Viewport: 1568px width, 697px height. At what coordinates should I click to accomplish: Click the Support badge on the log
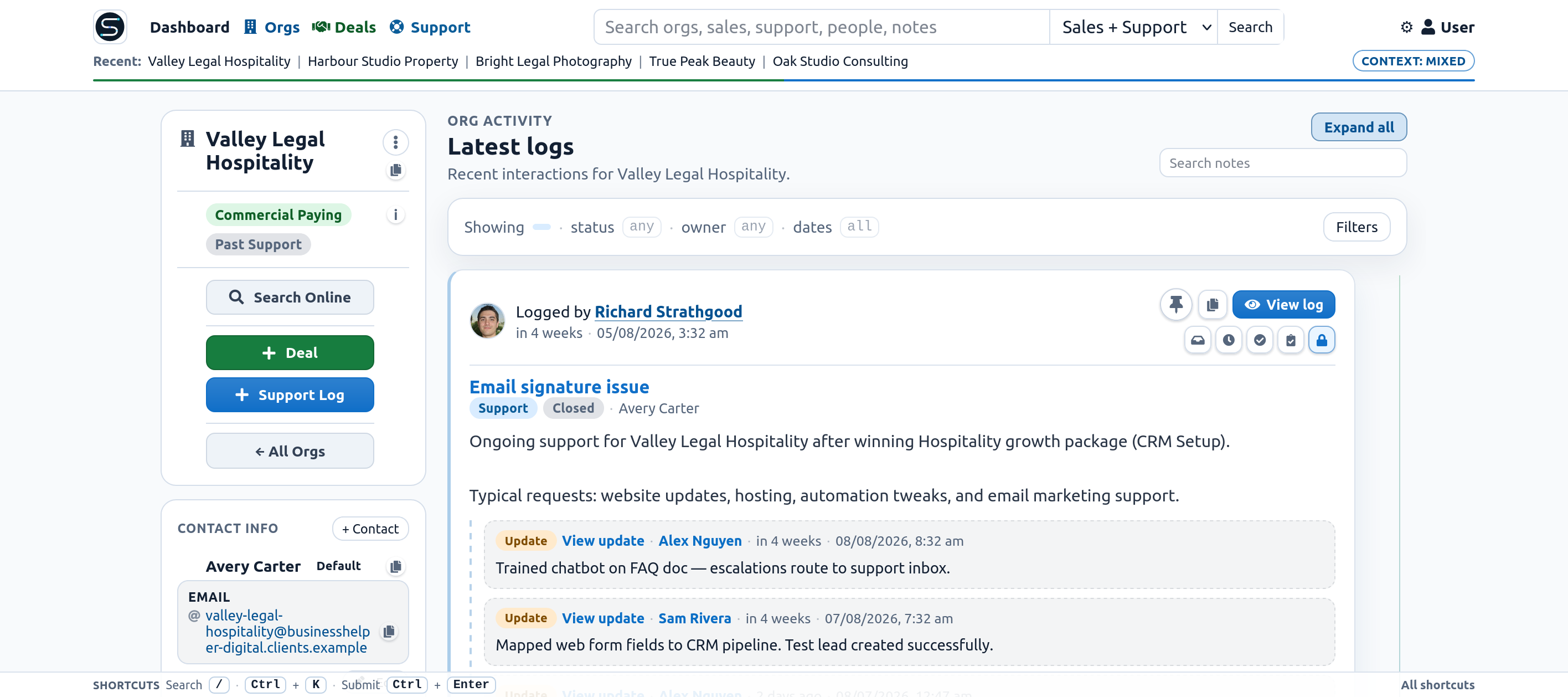coord(503,408)
